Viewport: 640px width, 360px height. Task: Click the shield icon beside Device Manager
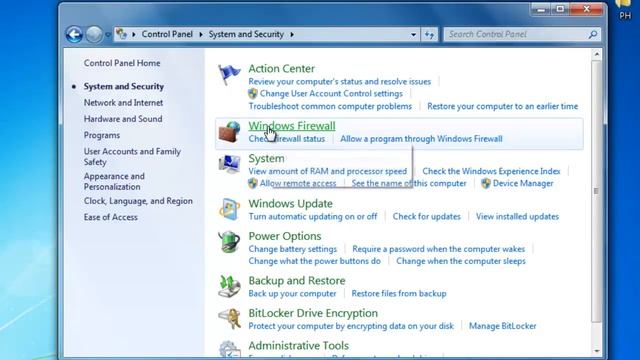pyautogui.click(x=486, y=183)
